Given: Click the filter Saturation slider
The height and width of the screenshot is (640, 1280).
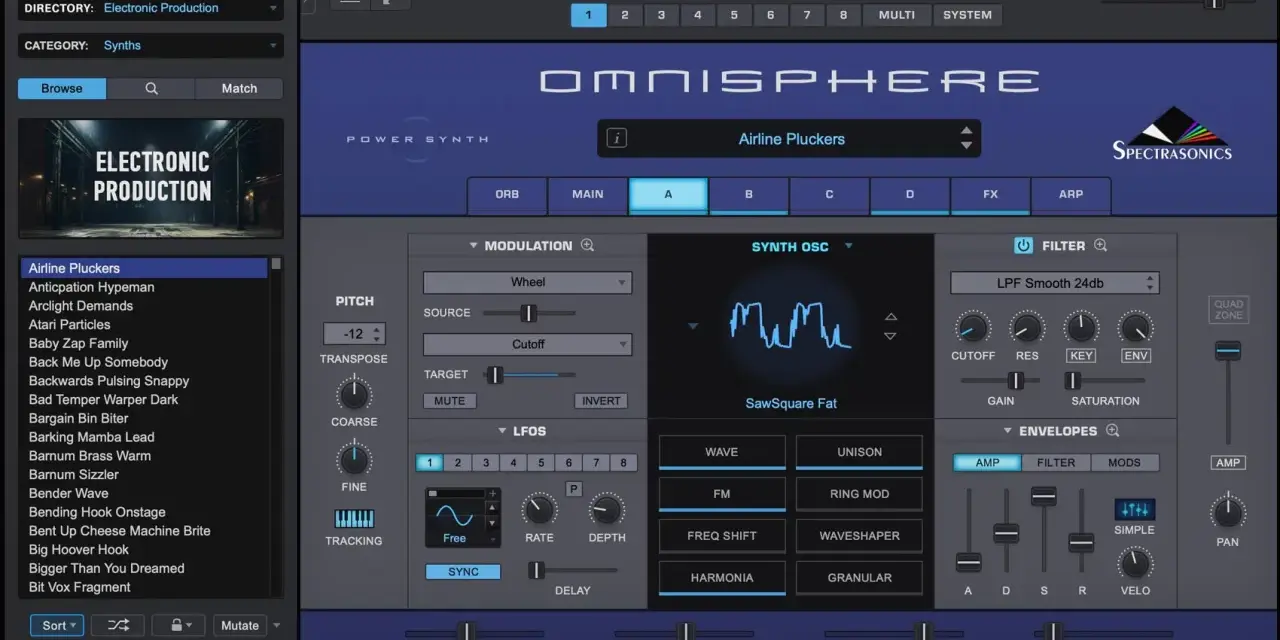Looking at the screenshot, I should coord(1104,380).
